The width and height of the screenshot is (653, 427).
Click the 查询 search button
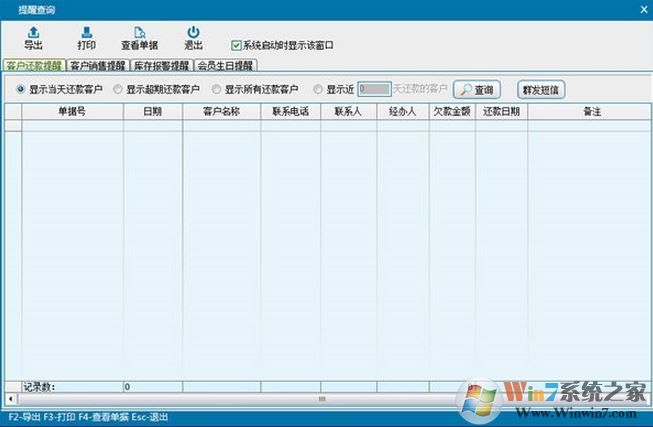tap(477, 90)
